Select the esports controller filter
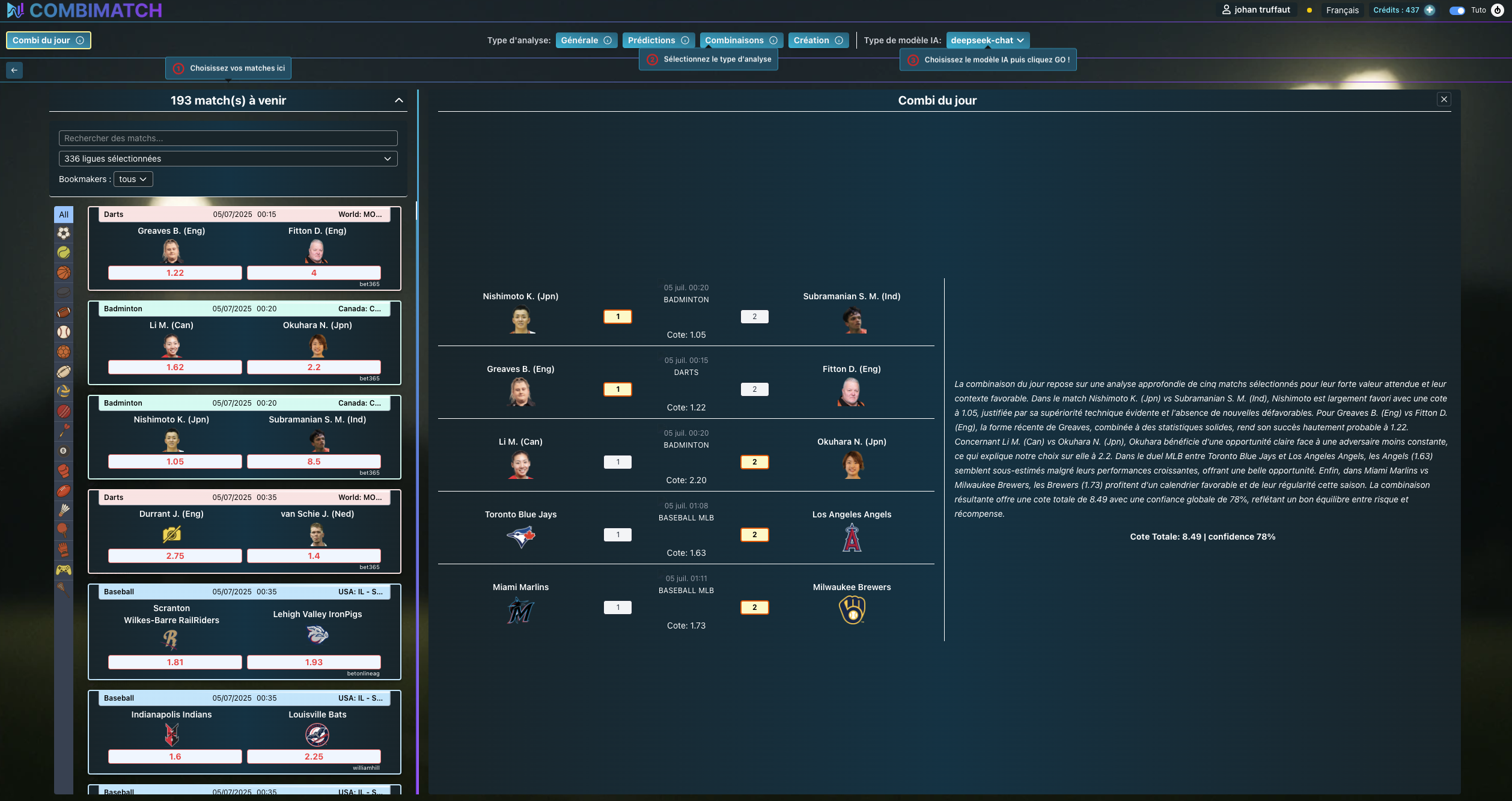1512x801 pixels. tap(64, 570)
